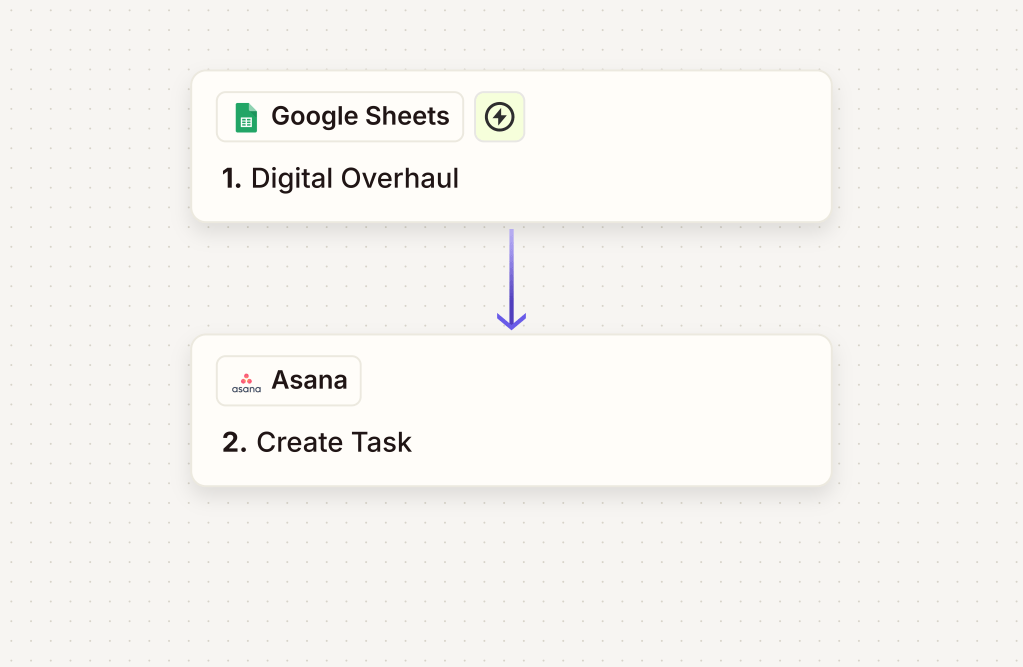
Task: Select the Google Sheets app badge
Action: (340, 117)
